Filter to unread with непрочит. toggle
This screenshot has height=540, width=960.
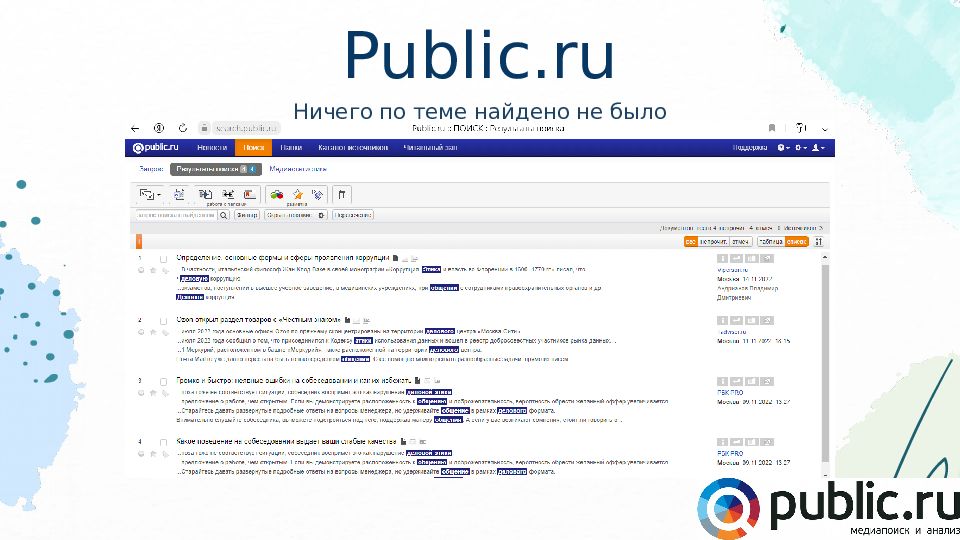pos(714,242)
